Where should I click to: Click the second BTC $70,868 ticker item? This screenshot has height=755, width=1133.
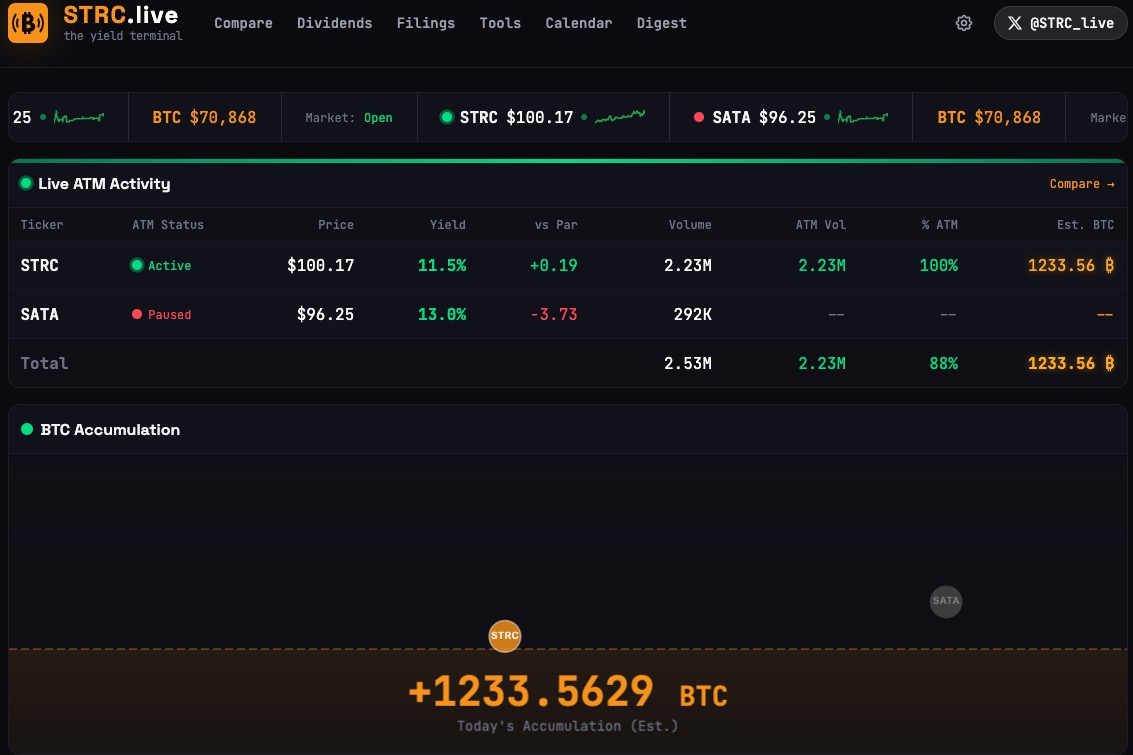[x=989, y=117]
